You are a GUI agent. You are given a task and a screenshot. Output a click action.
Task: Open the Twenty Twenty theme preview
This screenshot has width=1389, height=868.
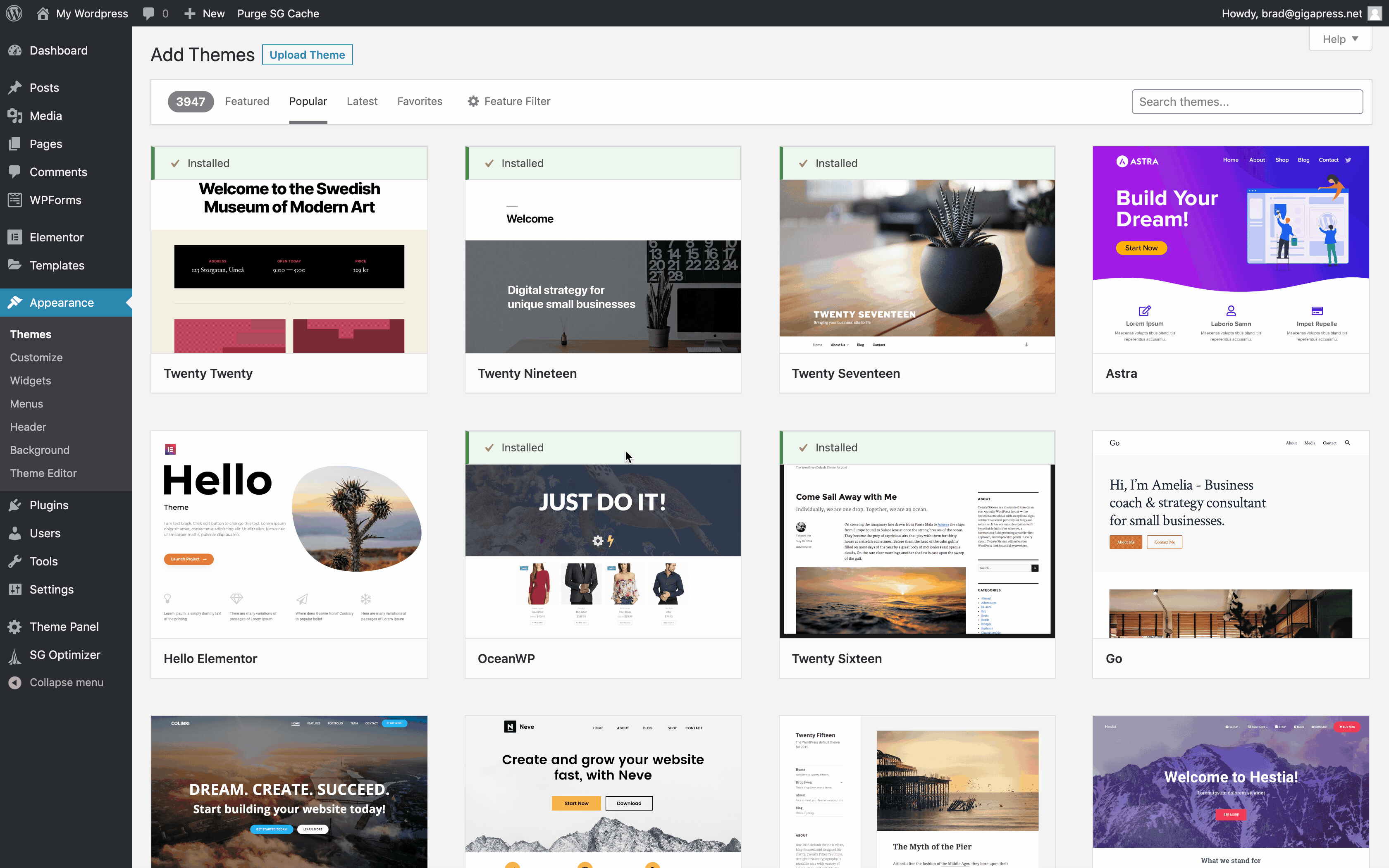(289, 266)
